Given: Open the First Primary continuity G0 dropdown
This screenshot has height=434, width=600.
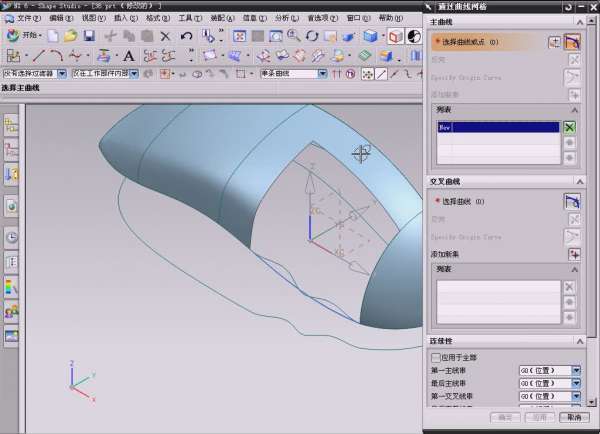Looking at the screenshot, I should click(576, 370).
